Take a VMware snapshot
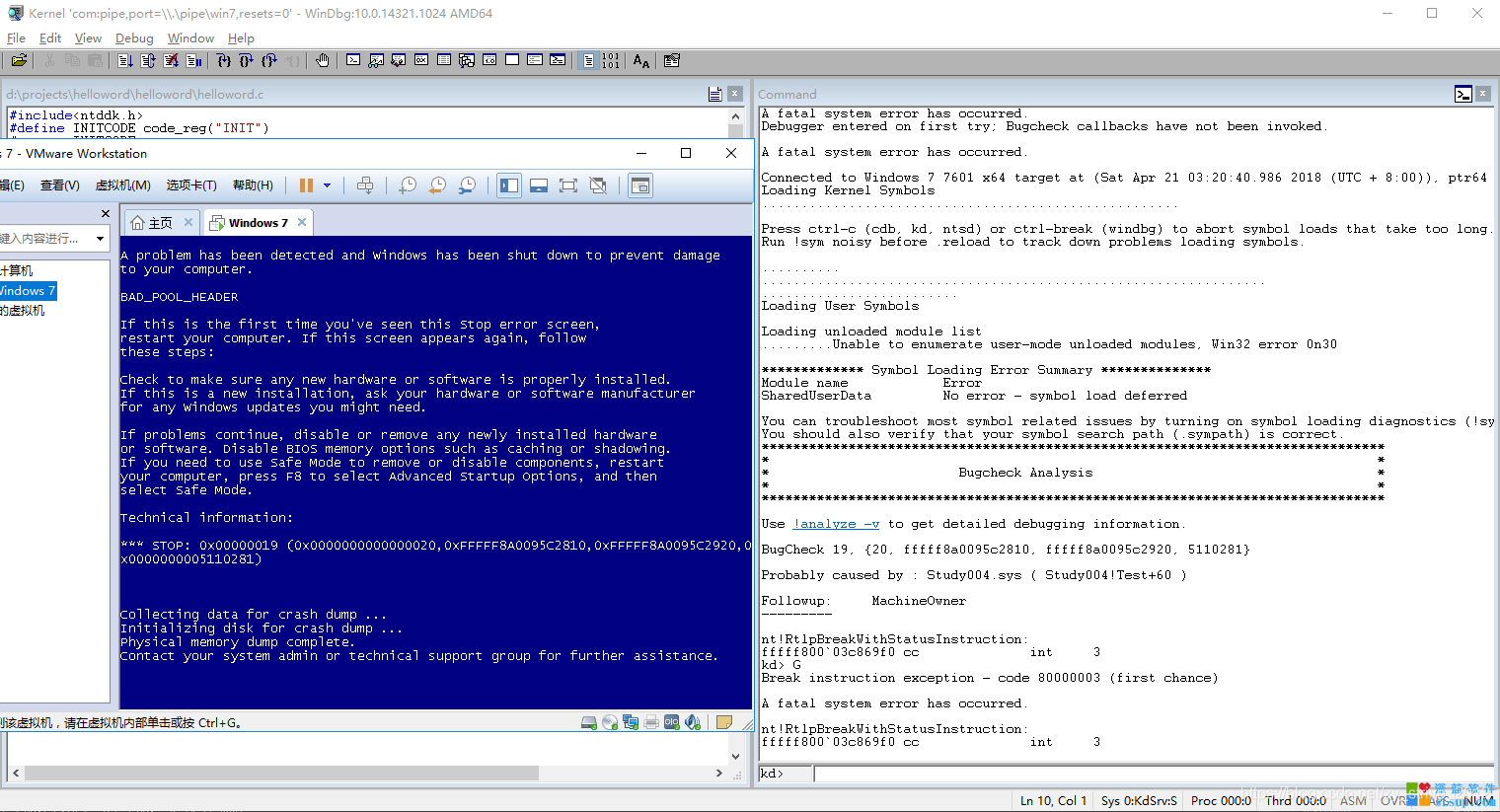This screenshot has height=812, width=1500. click(x=408, y=185)
